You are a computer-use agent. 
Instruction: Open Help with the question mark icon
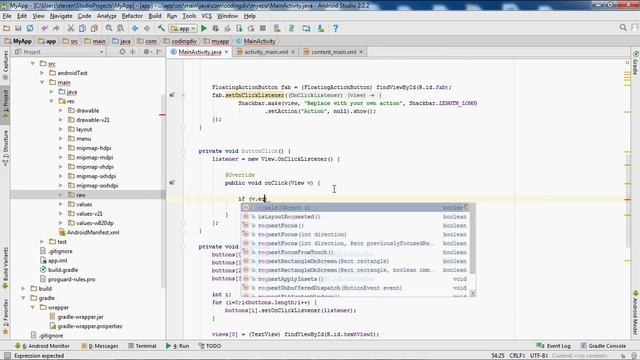[x=336, y=28]
